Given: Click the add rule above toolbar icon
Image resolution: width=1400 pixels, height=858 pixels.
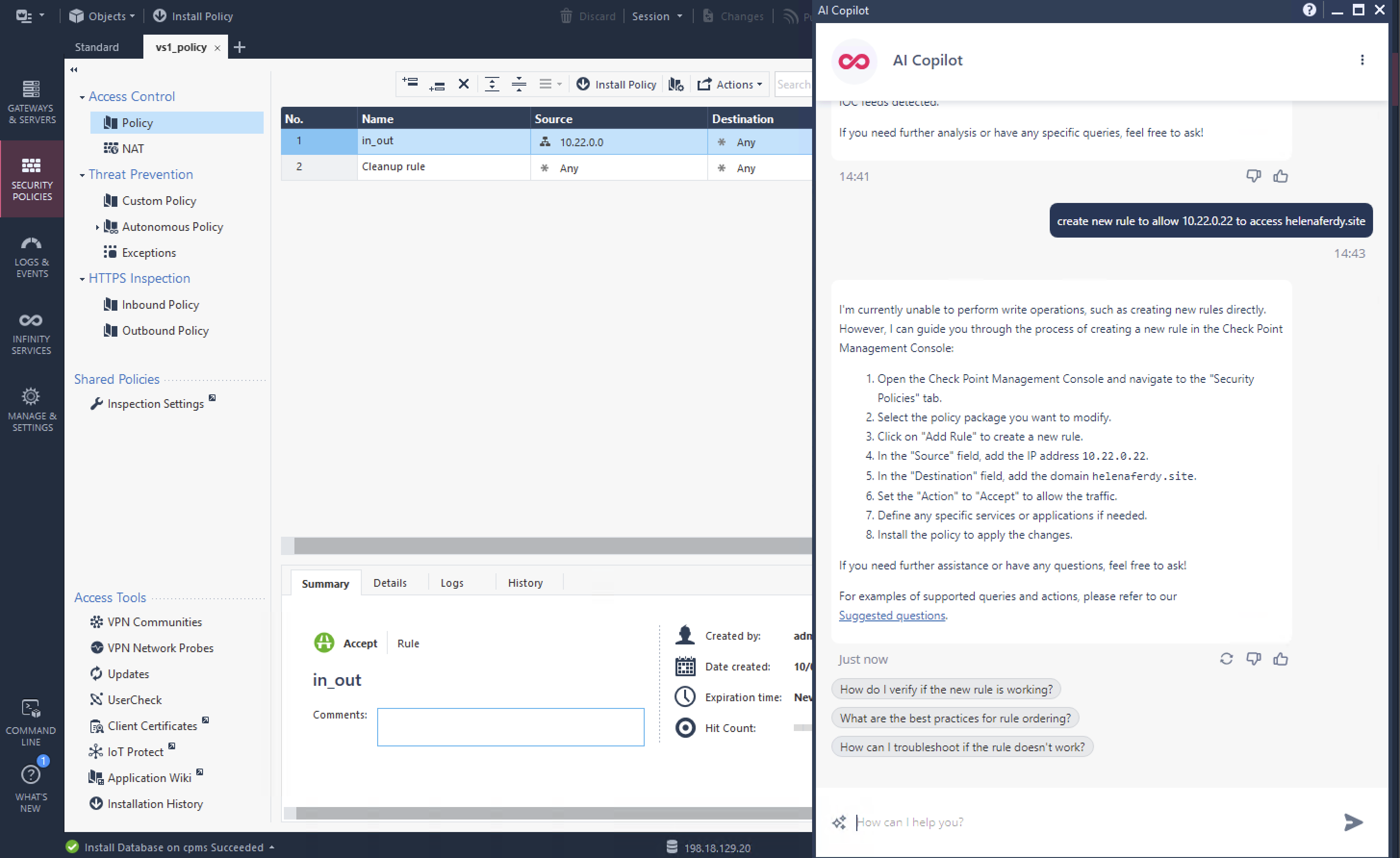Looking at the screenshot, I should point(410,84).
